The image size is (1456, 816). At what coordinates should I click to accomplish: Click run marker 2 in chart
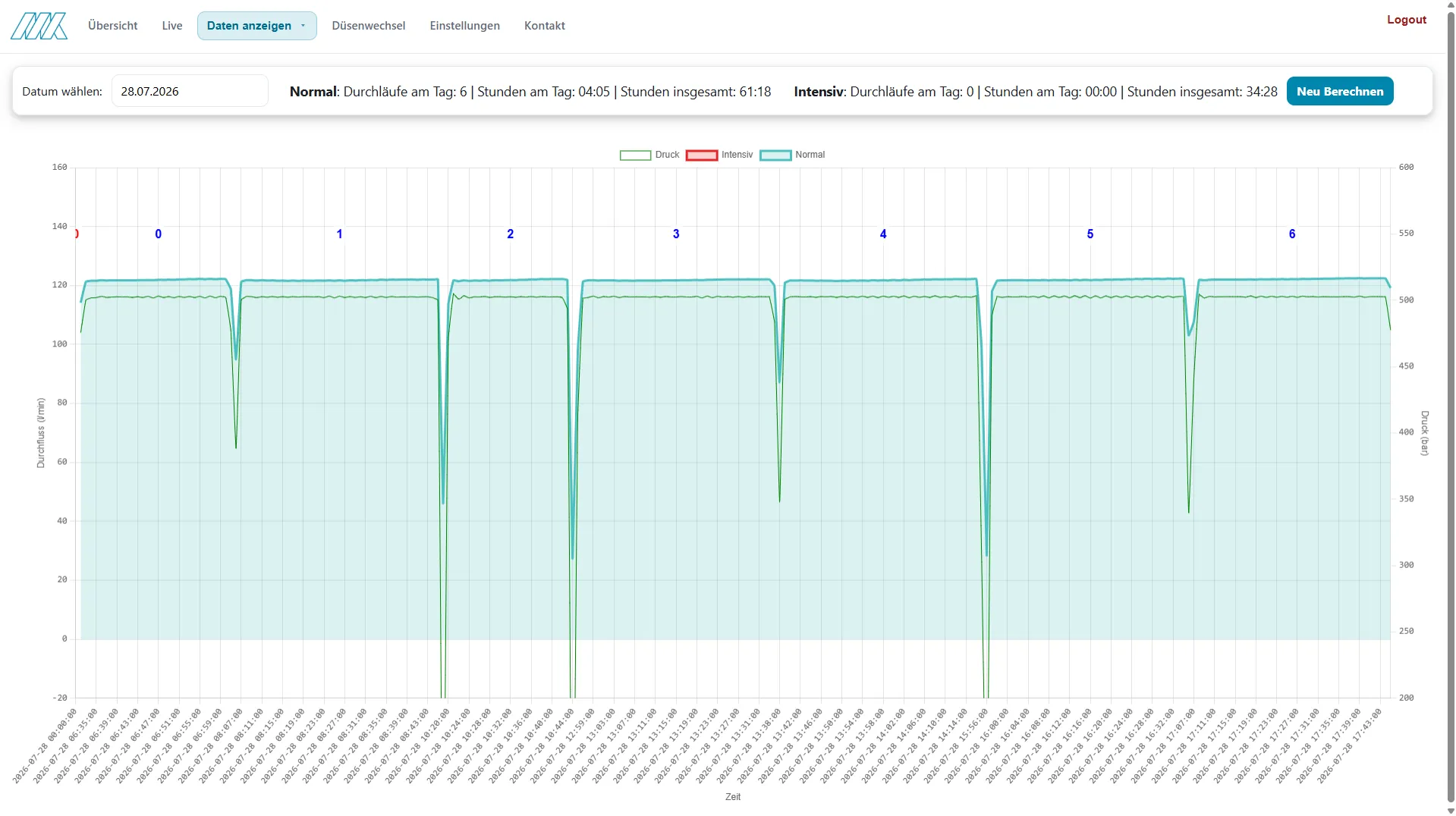(510, 234)
